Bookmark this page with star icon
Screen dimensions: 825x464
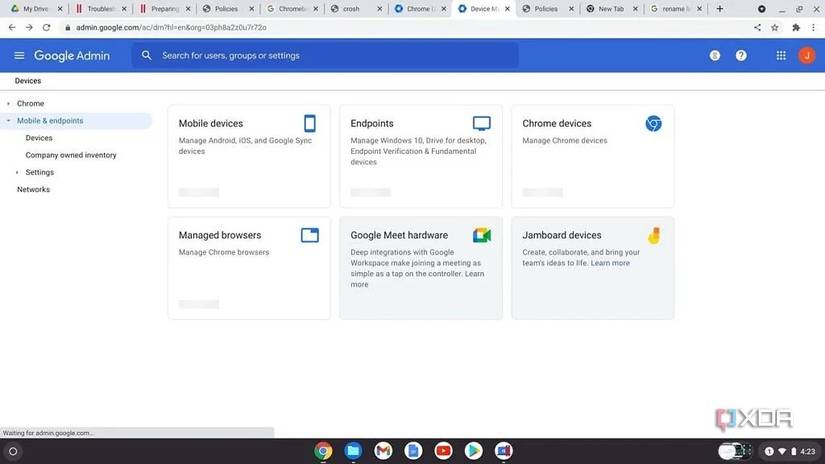[774, 27]
